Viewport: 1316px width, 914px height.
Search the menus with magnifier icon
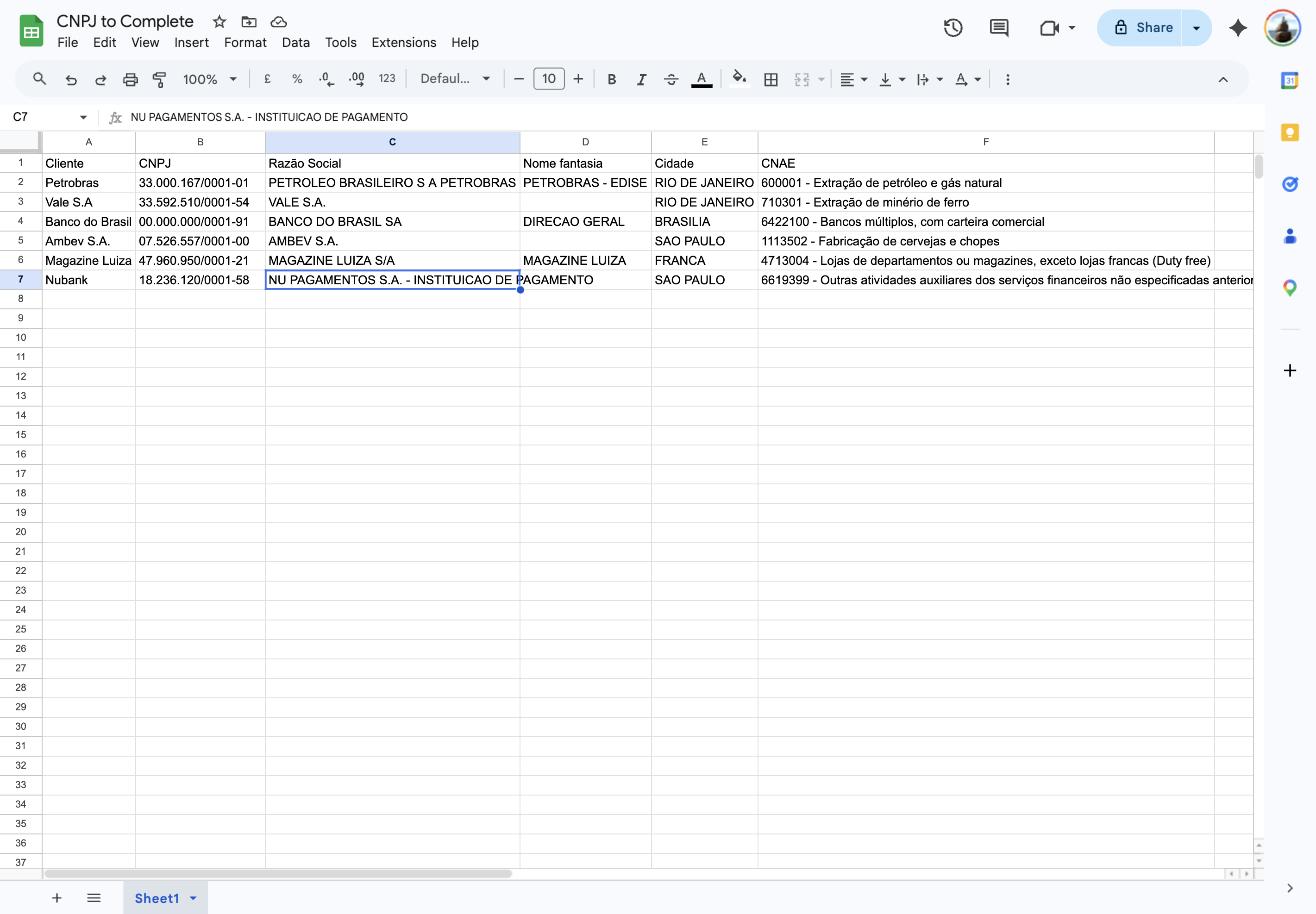(40, 79)
